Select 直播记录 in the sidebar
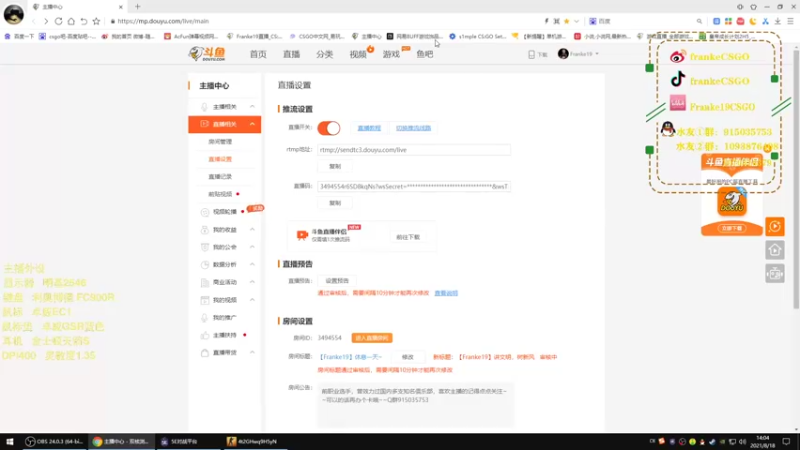Screen dimensions: 800x450 pyautogui.click(x=220, y=177)
